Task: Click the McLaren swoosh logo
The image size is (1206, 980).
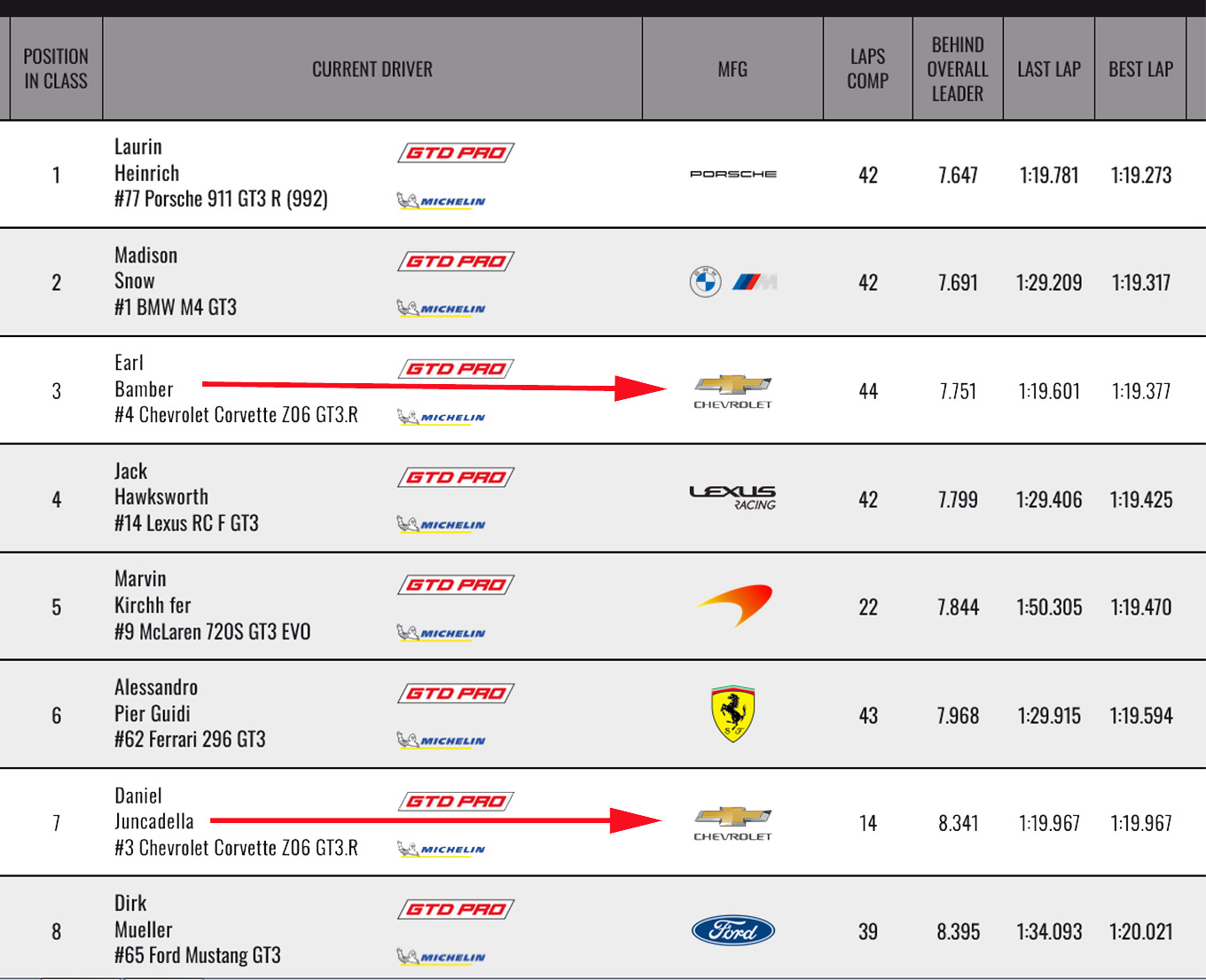Action: click(x=735, y=605)
